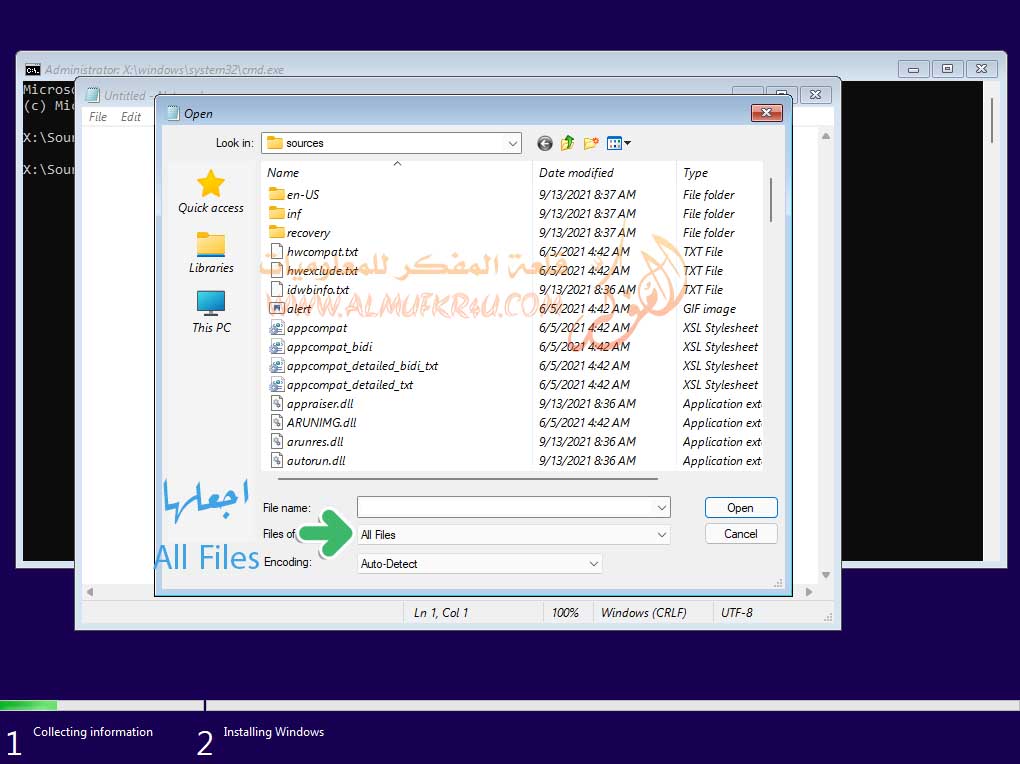Select idwbinfo.txt file icon

point(276,289)
